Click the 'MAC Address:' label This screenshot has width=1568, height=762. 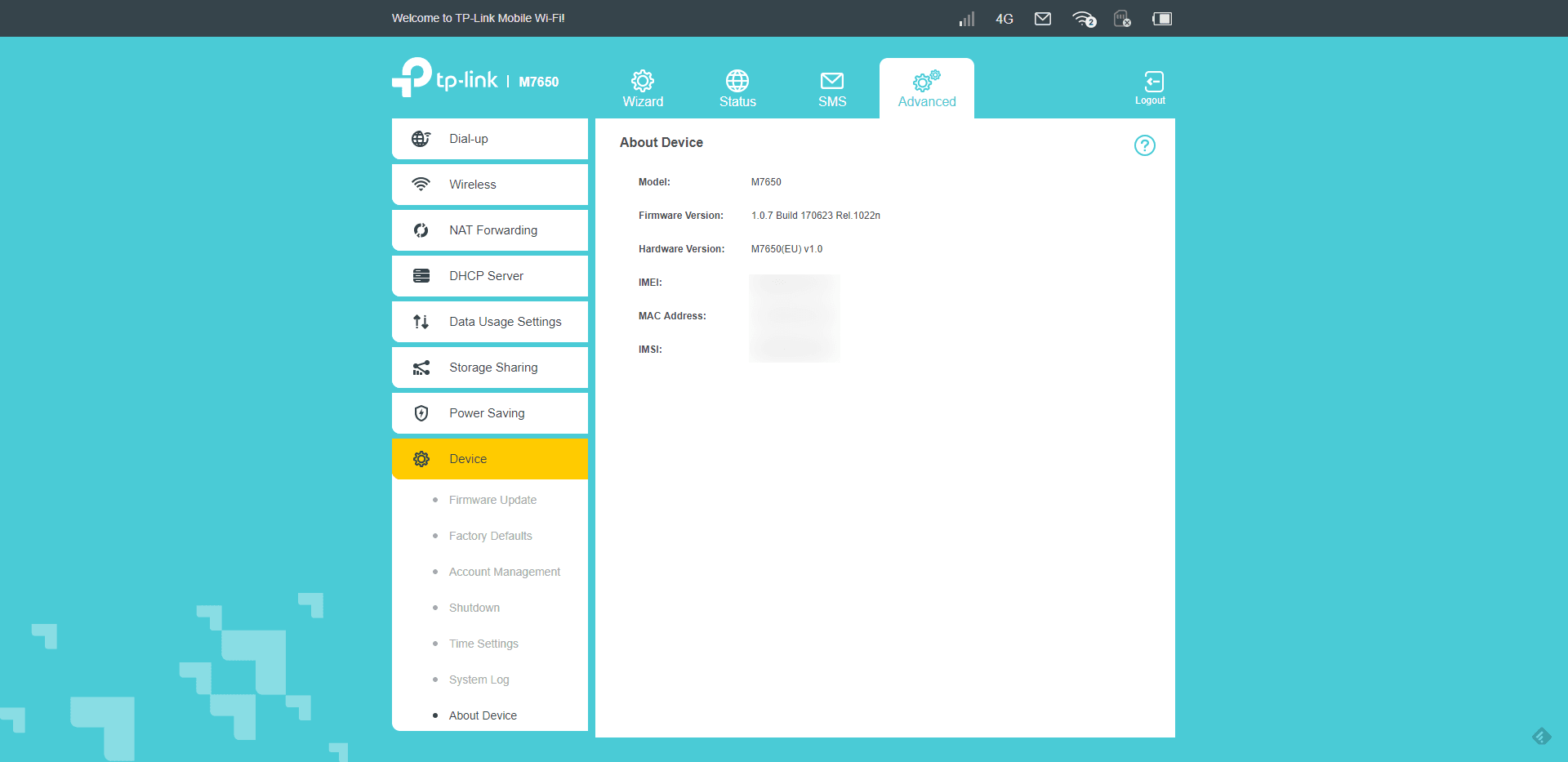pos(672,316)
